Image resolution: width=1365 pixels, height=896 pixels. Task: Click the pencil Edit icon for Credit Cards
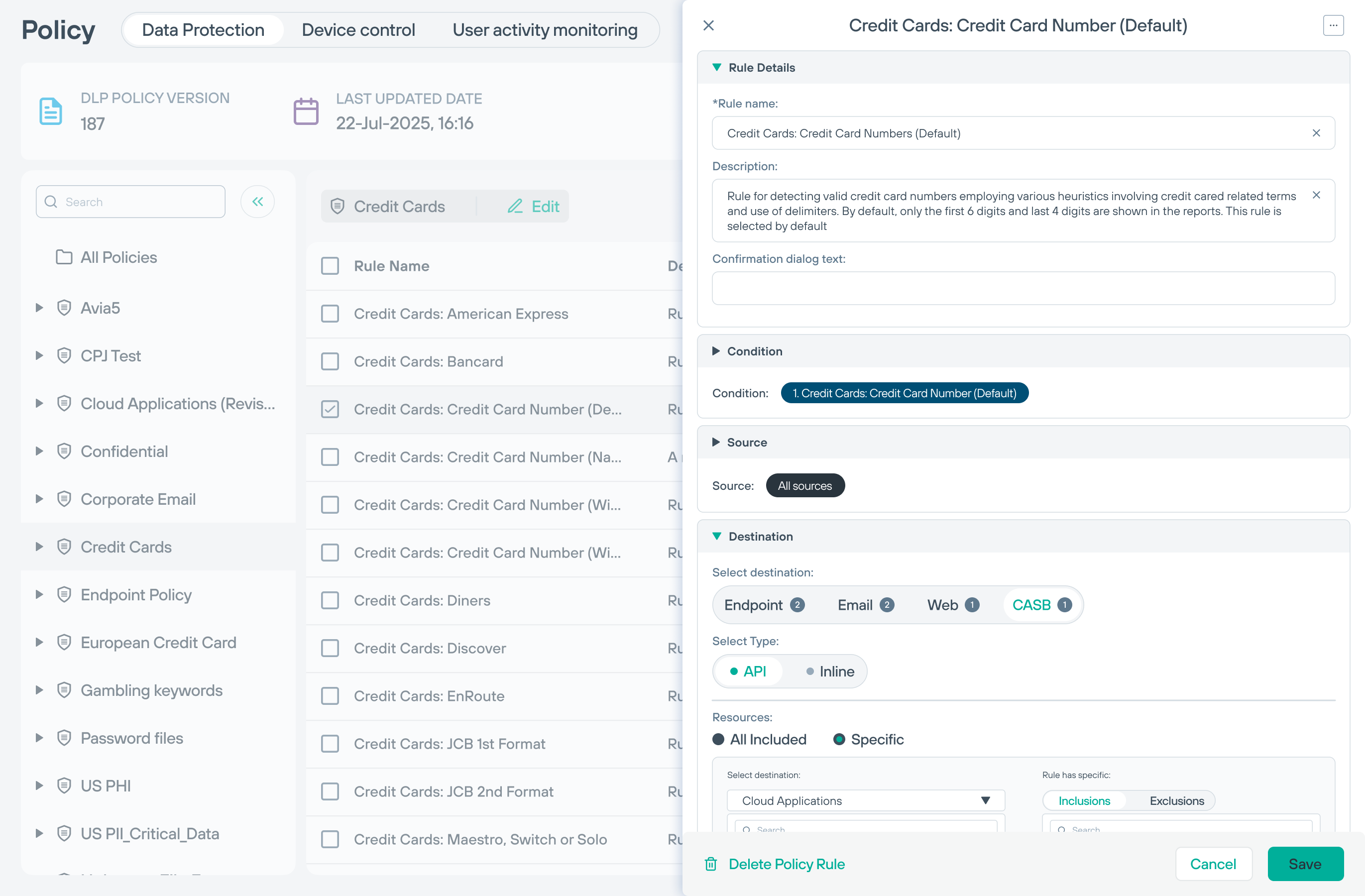pos(515,206)
